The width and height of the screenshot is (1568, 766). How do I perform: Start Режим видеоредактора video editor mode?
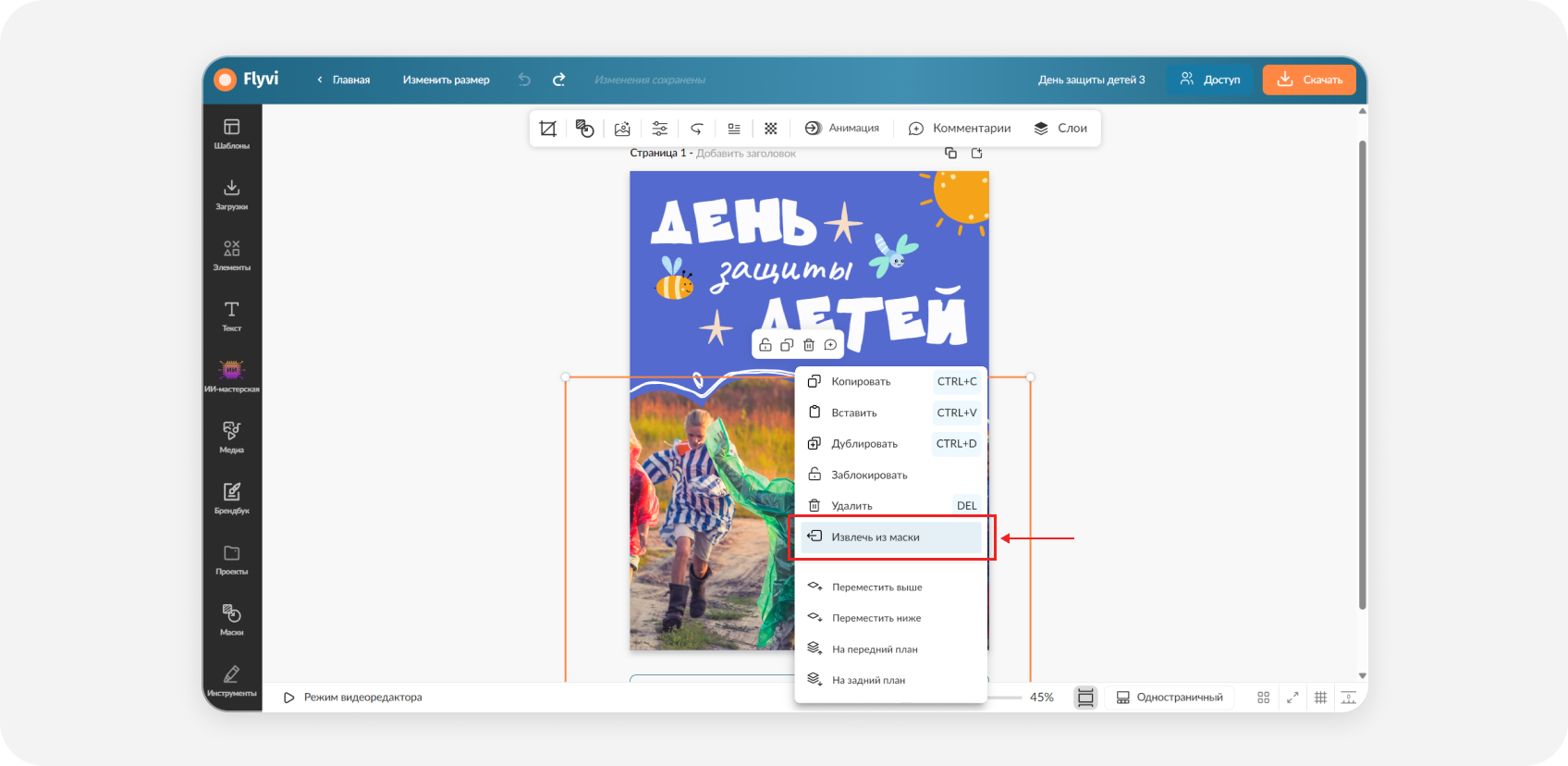click(352, 698)
